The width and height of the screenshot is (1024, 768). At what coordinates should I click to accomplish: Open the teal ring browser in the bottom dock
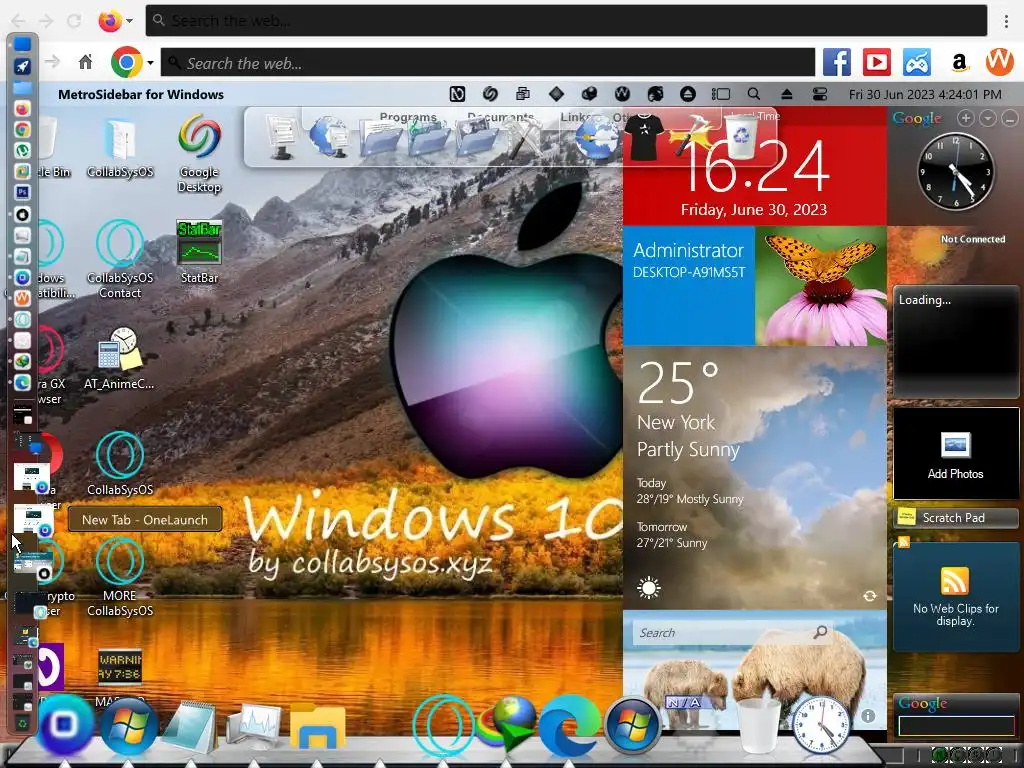(x=444, y=726)
